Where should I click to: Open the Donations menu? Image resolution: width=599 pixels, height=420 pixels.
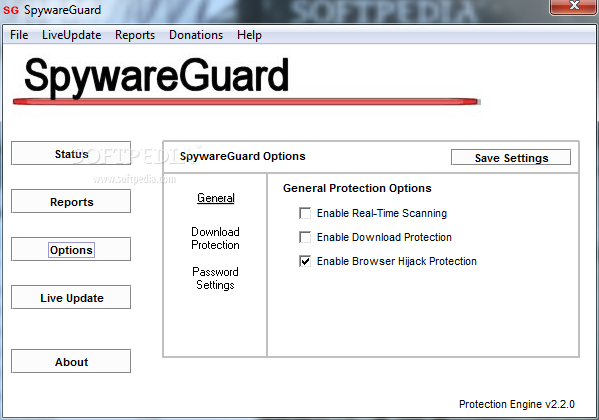[x=196, y=35]
